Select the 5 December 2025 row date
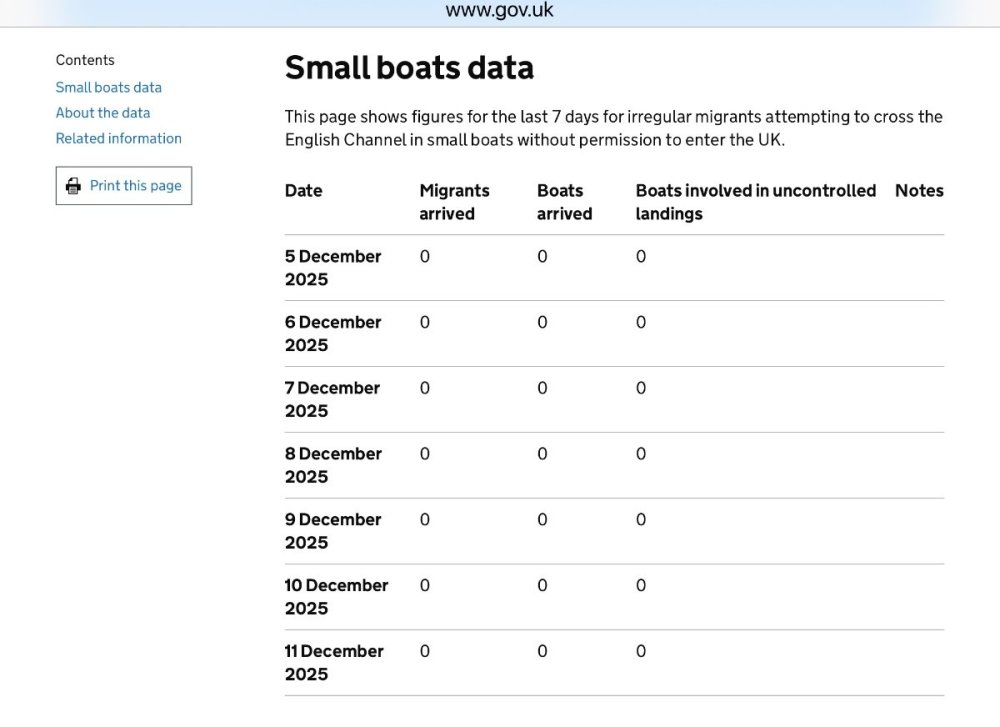The image size is (1000, 727). click(x=332, y=267)
